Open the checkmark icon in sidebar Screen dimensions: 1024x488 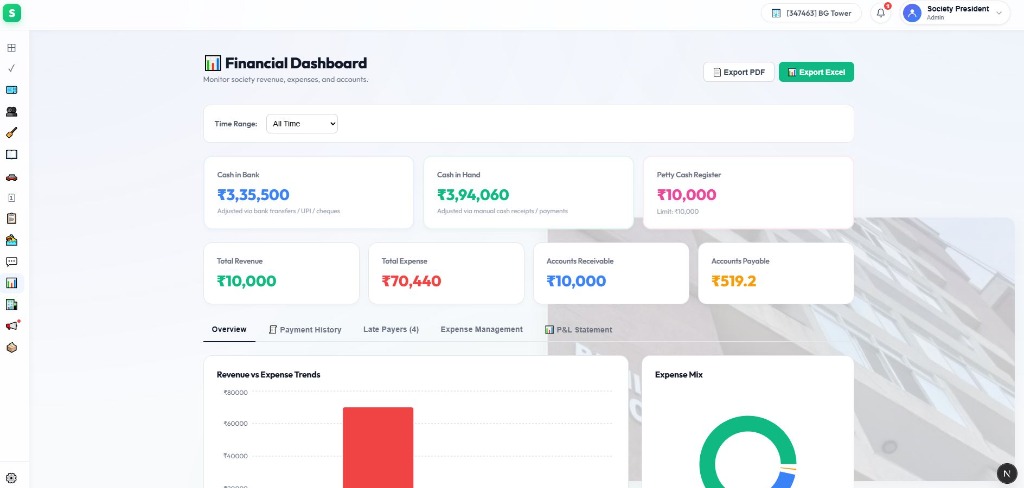(11, 68)
